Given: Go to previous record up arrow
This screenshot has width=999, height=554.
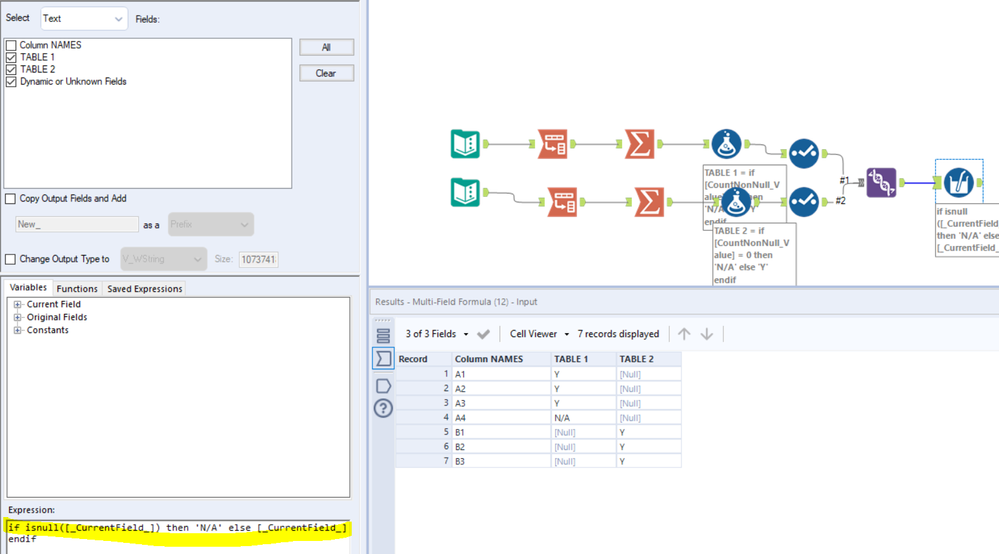Looking at the screenshot, I should coord(684,334).
